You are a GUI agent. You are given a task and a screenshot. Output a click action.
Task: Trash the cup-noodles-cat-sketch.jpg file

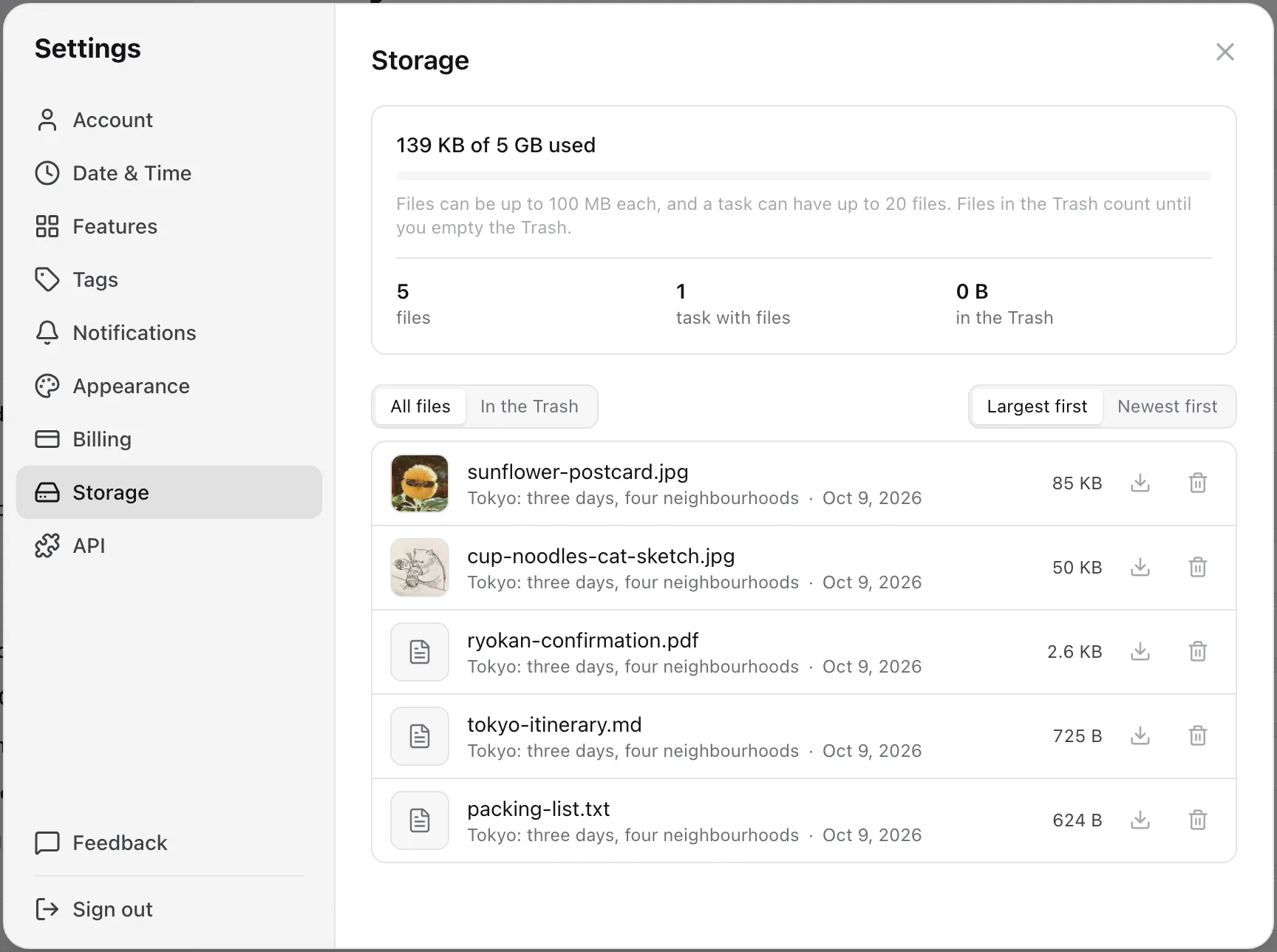1198,568
